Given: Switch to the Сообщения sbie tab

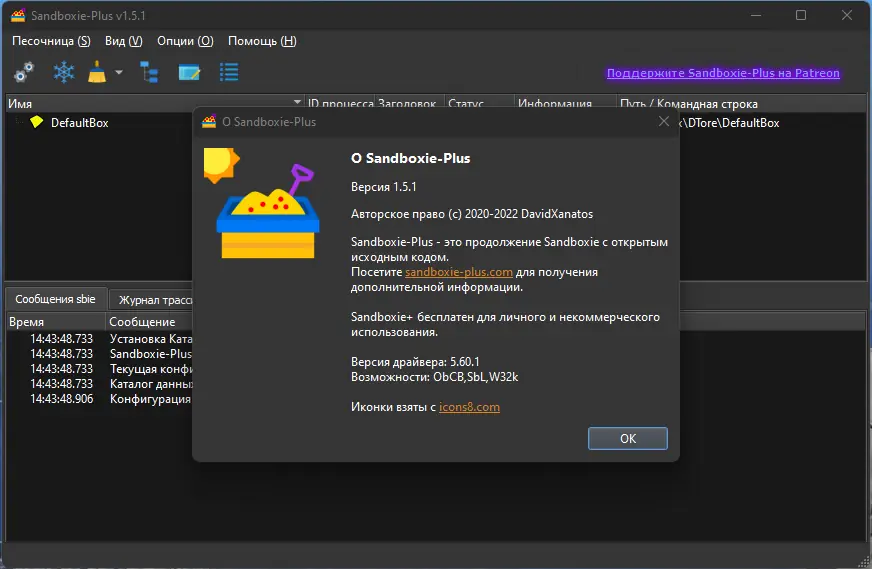Looking at the screenshot, I should [55, 299].
